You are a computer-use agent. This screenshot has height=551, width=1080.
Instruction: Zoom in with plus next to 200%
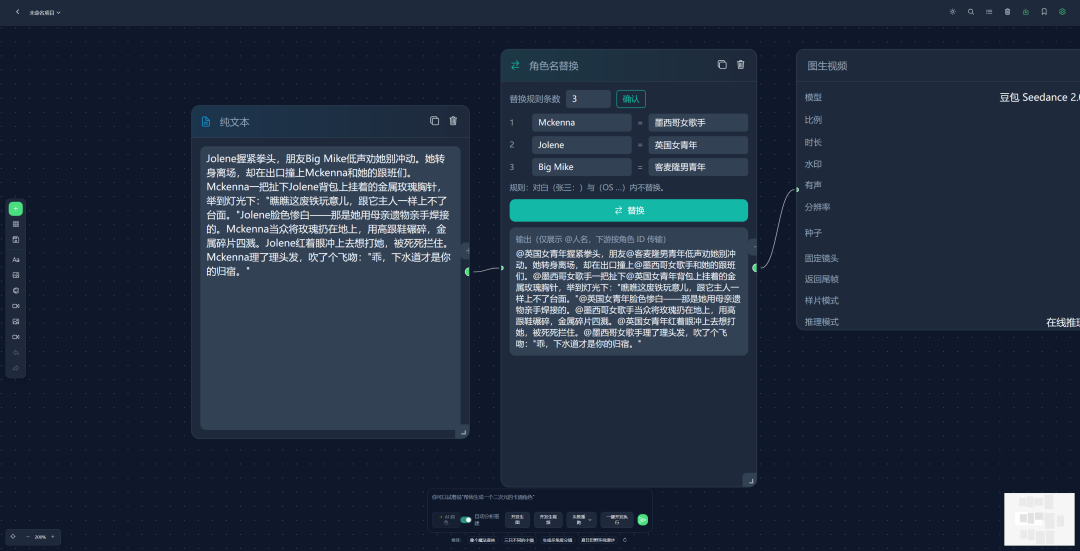point(52,537)
